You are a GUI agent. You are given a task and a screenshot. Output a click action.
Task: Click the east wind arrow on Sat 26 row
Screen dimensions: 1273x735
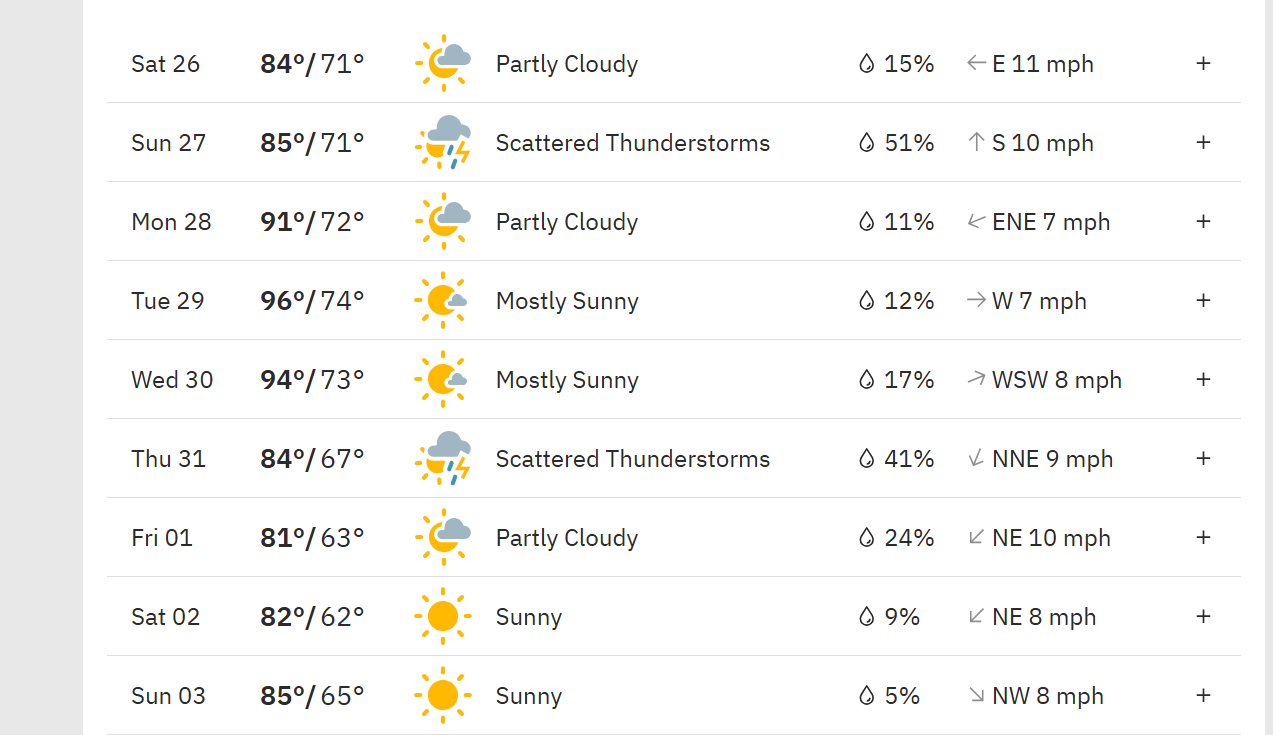975,62
